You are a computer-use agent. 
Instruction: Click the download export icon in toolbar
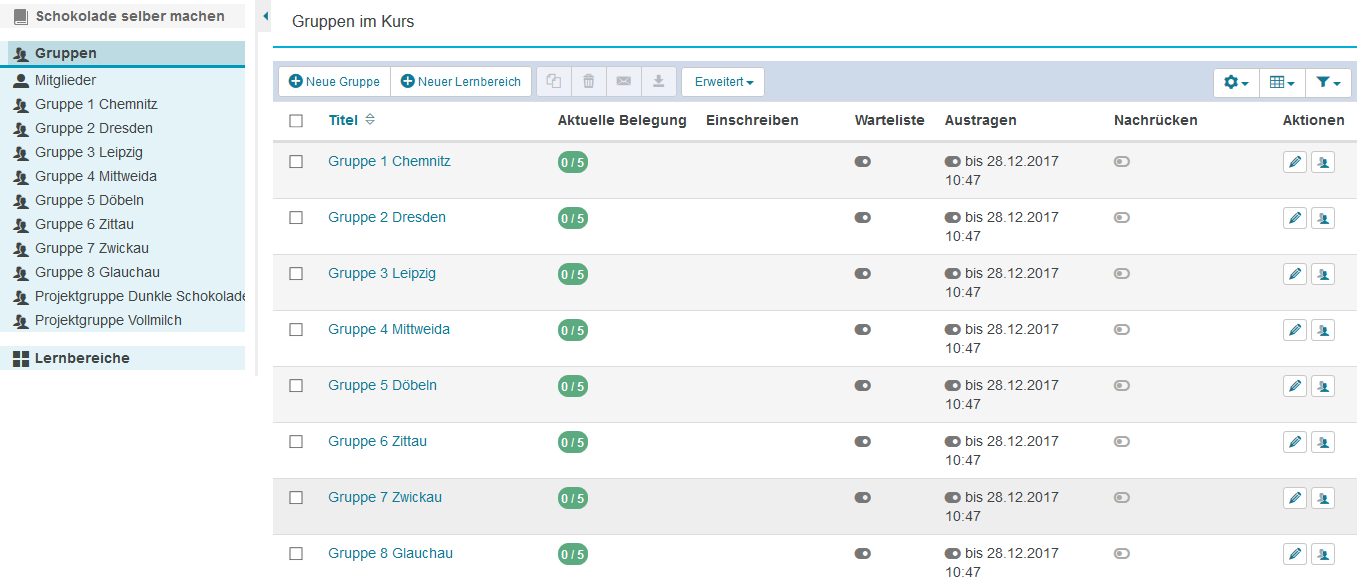(658, 82)
